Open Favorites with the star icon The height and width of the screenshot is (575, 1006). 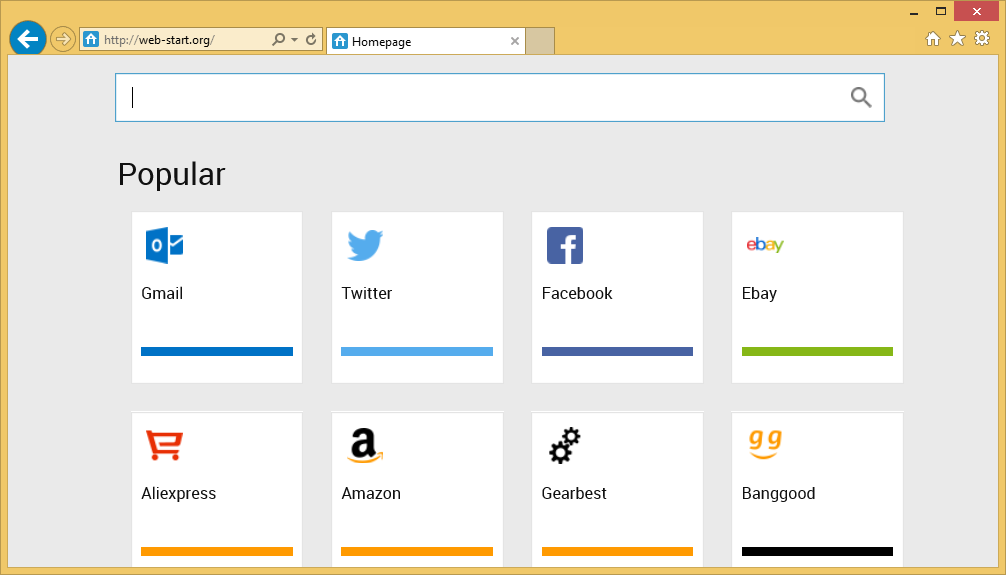coord(957,39)
